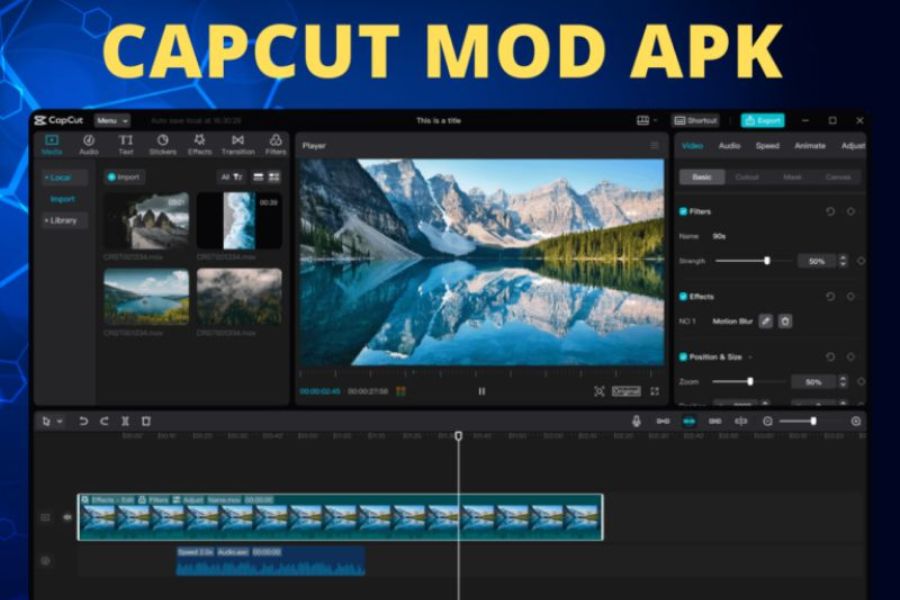This screenshot has width=900, height=600.
Task: Open the Filters panel icon
Action: [x=276, y=140]
